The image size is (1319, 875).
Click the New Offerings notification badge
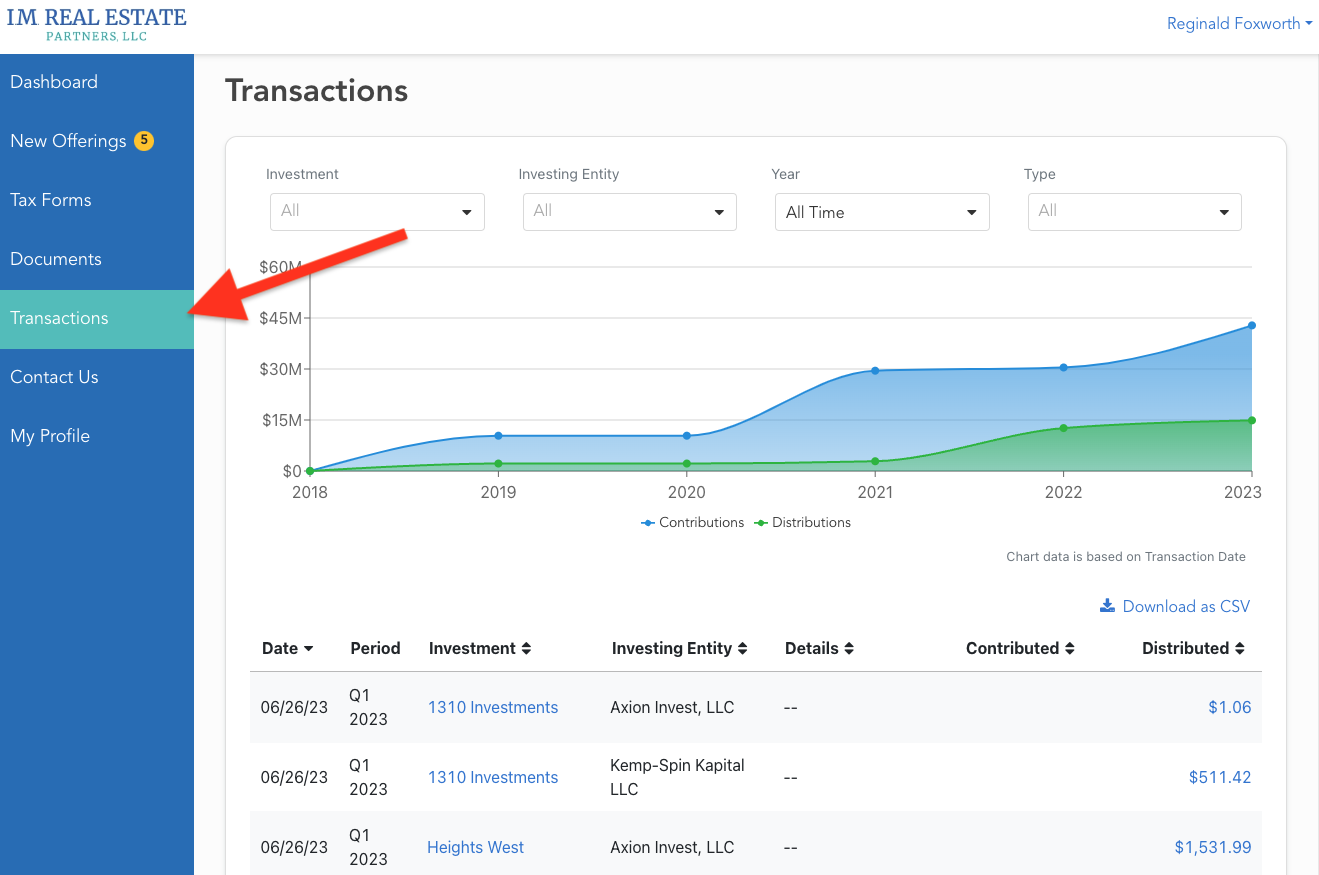pos(144,141)
